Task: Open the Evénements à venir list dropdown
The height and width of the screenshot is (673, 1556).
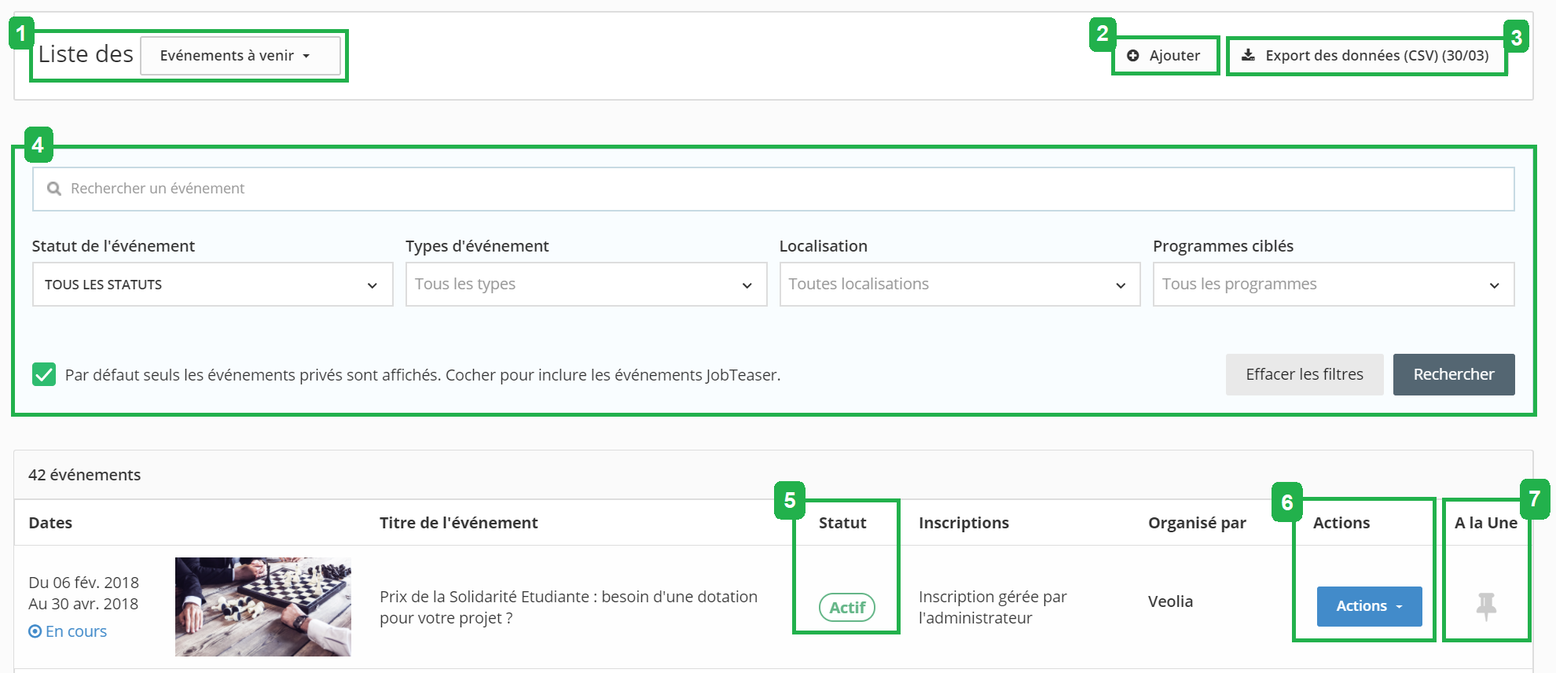Action: click(240, 56)
